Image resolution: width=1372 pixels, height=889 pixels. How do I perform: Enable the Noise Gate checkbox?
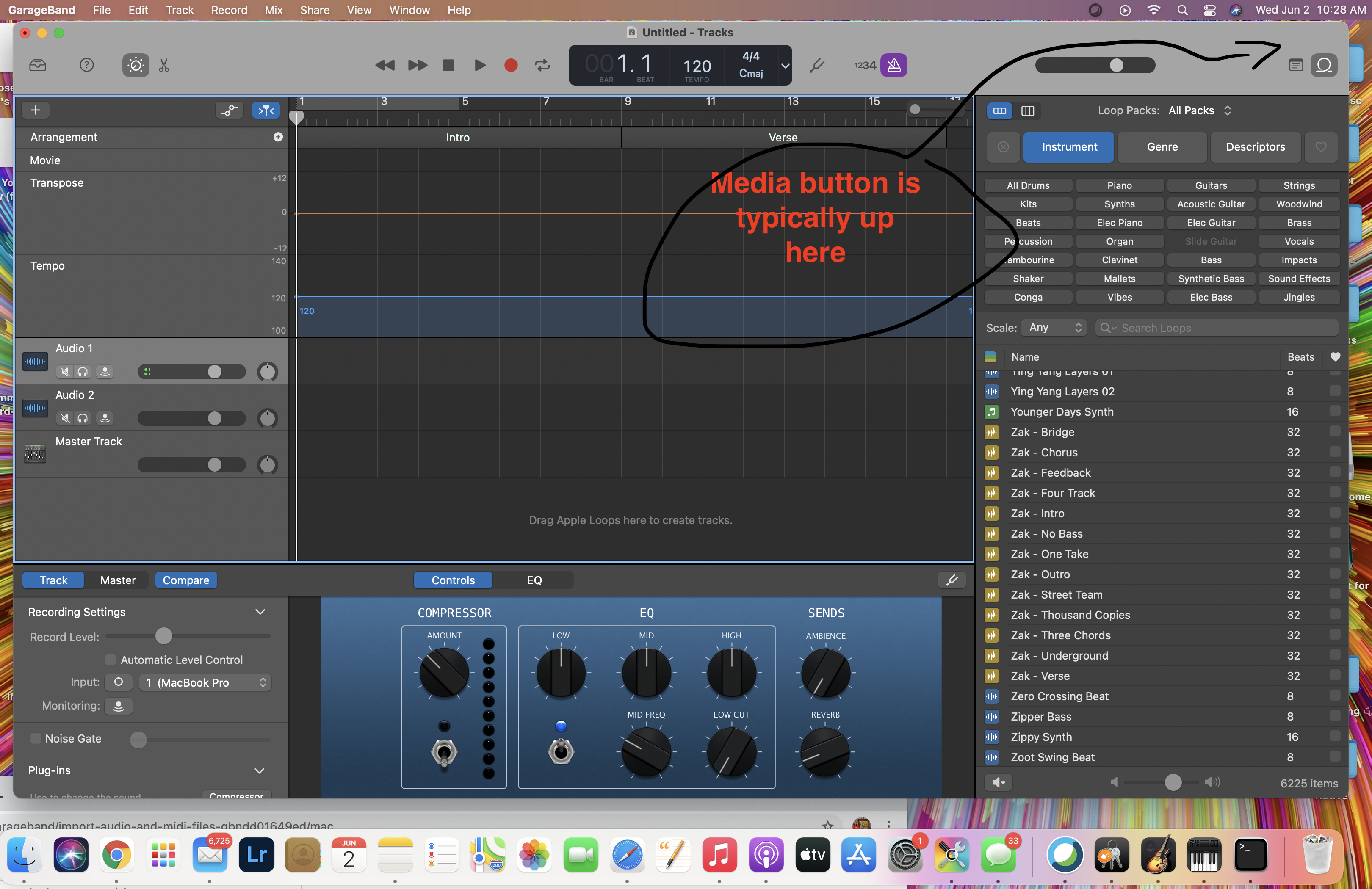coord(36,738)
